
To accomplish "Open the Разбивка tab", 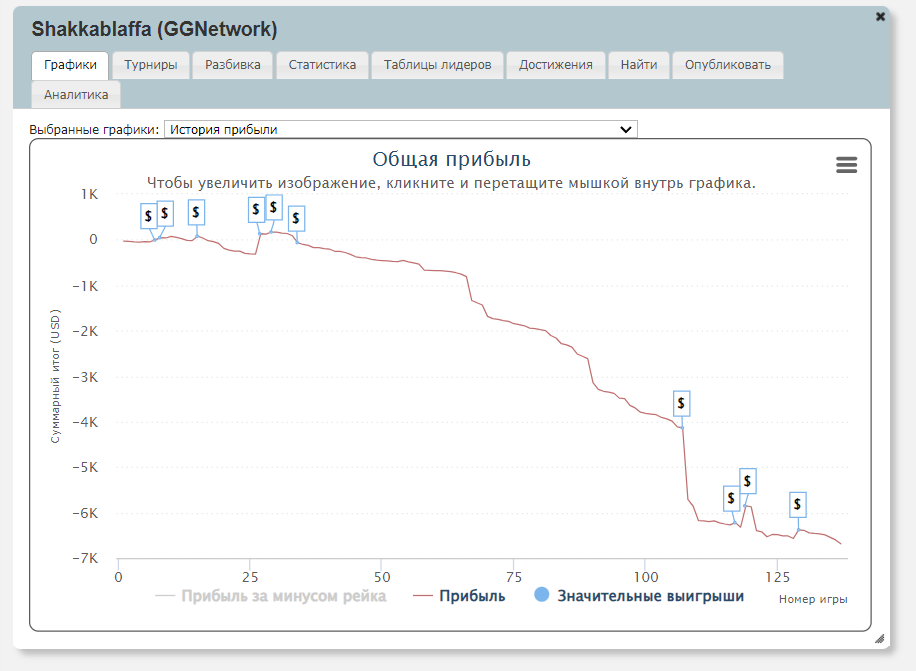I will pos(233,65).
